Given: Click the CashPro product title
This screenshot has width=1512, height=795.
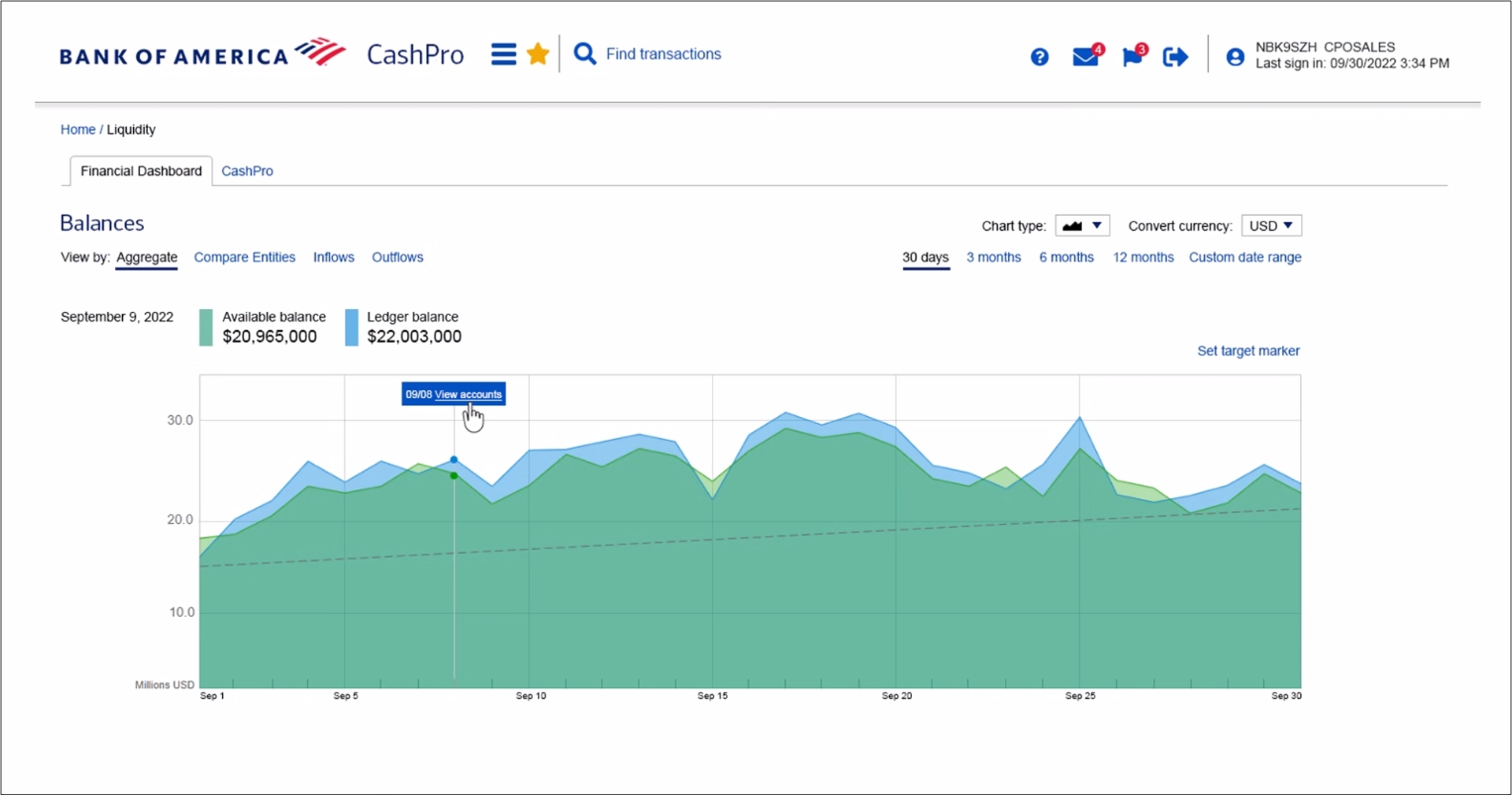Looking at the screenshot, I should 415,54.
